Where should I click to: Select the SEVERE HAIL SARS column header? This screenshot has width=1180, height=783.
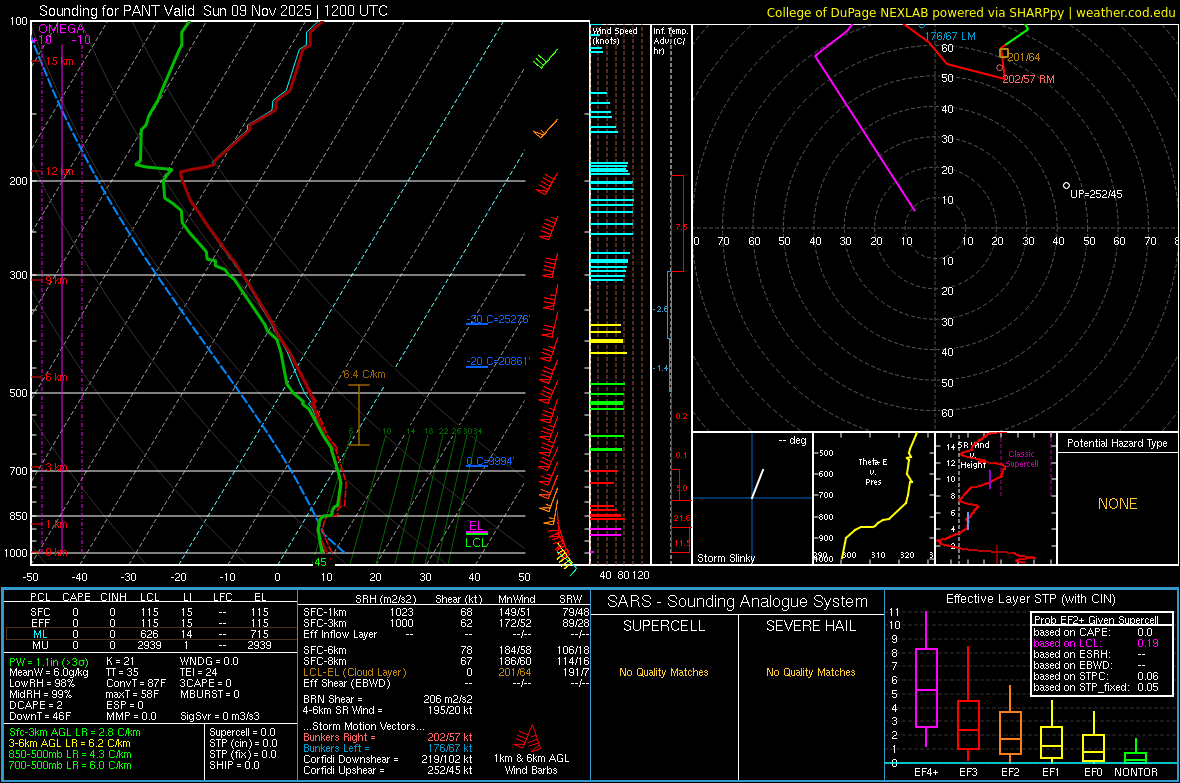(x=810, y=626)
